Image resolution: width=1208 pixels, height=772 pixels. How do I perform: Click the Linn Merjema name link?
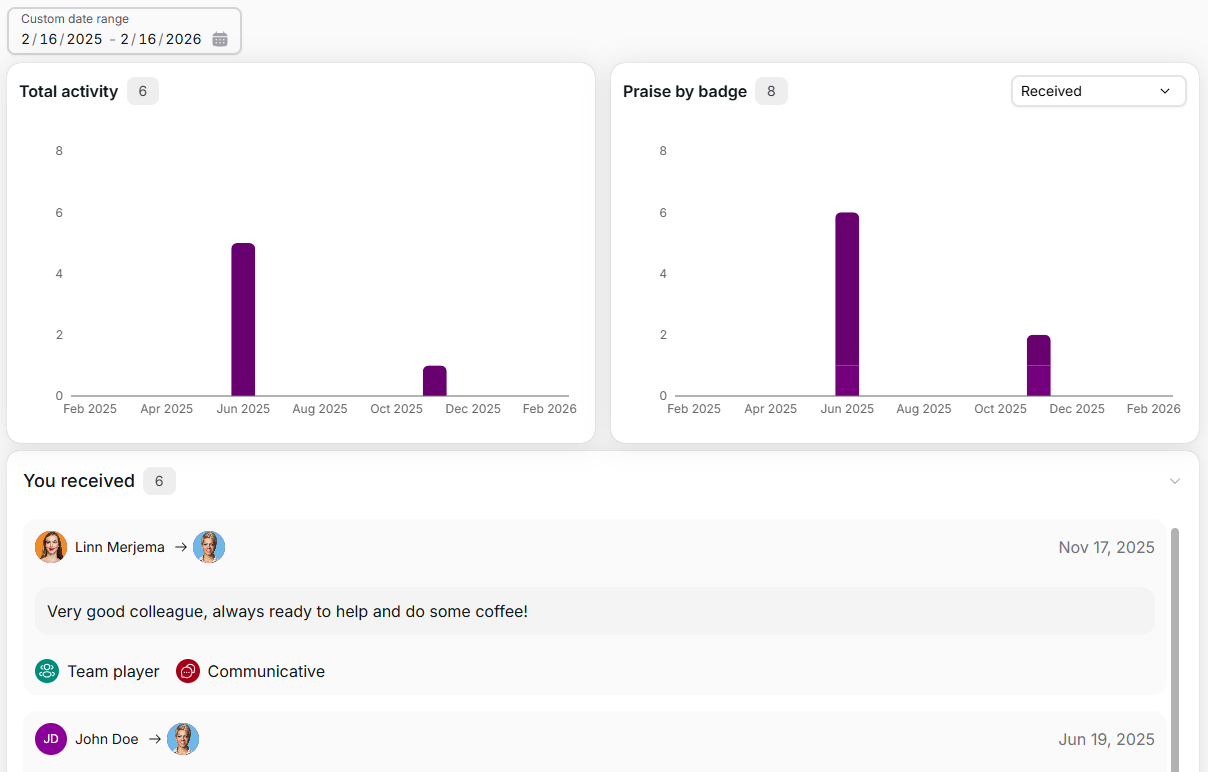(120, 547)
